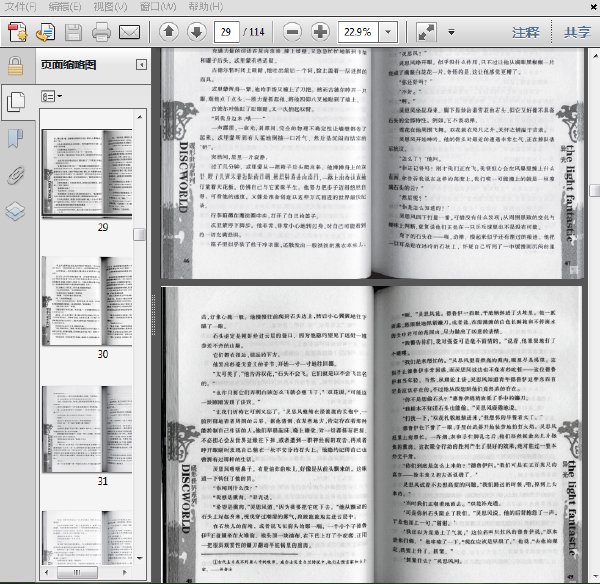Go to previous page up arrow
Image resolution: width=600 pixels, height=584 pixels.
(169, 32)
